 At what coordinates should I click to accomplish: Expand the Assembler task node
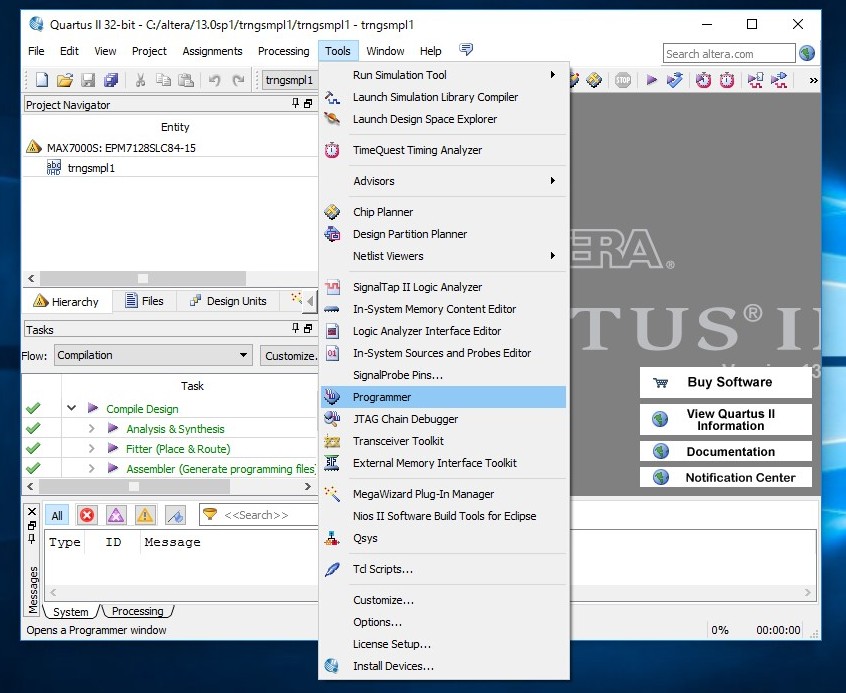[91, 468]
